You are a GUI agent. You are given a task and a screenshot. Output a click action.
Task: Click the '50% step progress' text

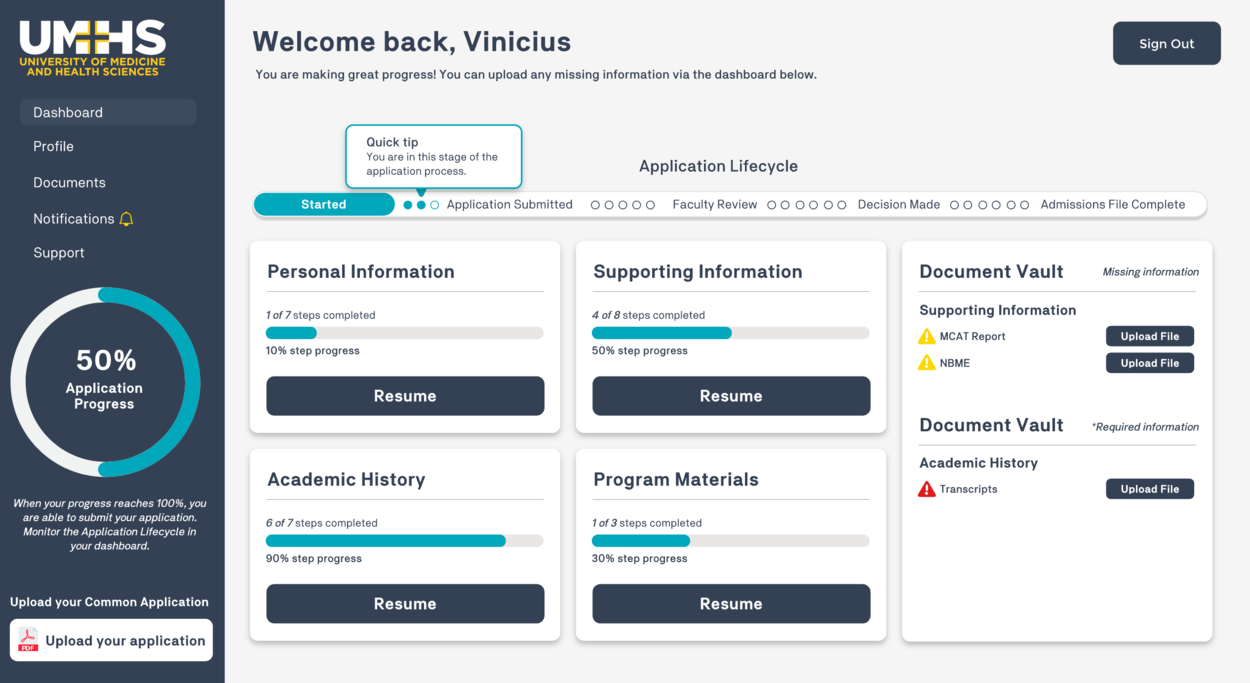coord(640,351)
